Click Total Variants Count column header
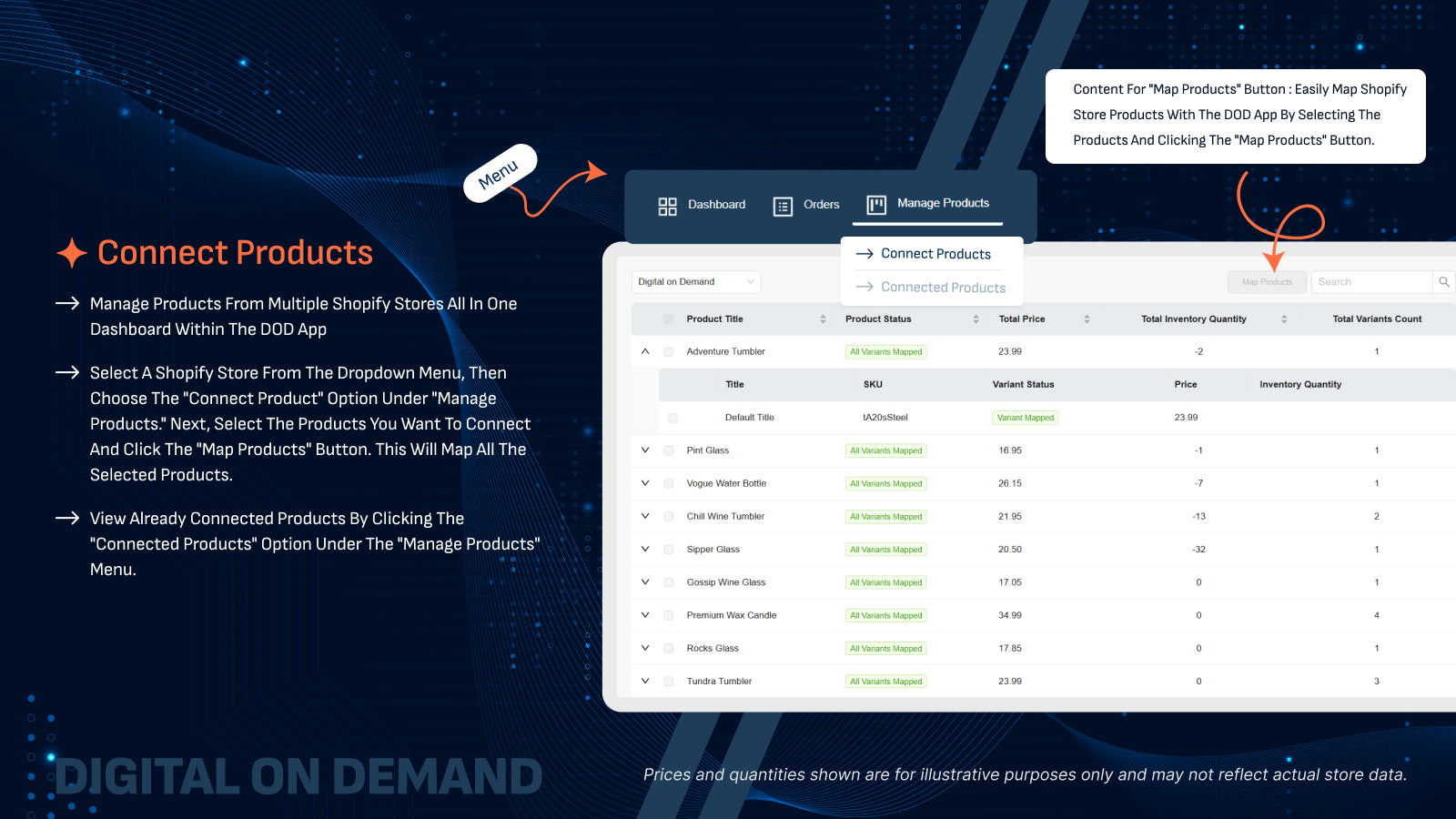The height and width of the screenshot is (819, 1456). [x=1377, y=319]
